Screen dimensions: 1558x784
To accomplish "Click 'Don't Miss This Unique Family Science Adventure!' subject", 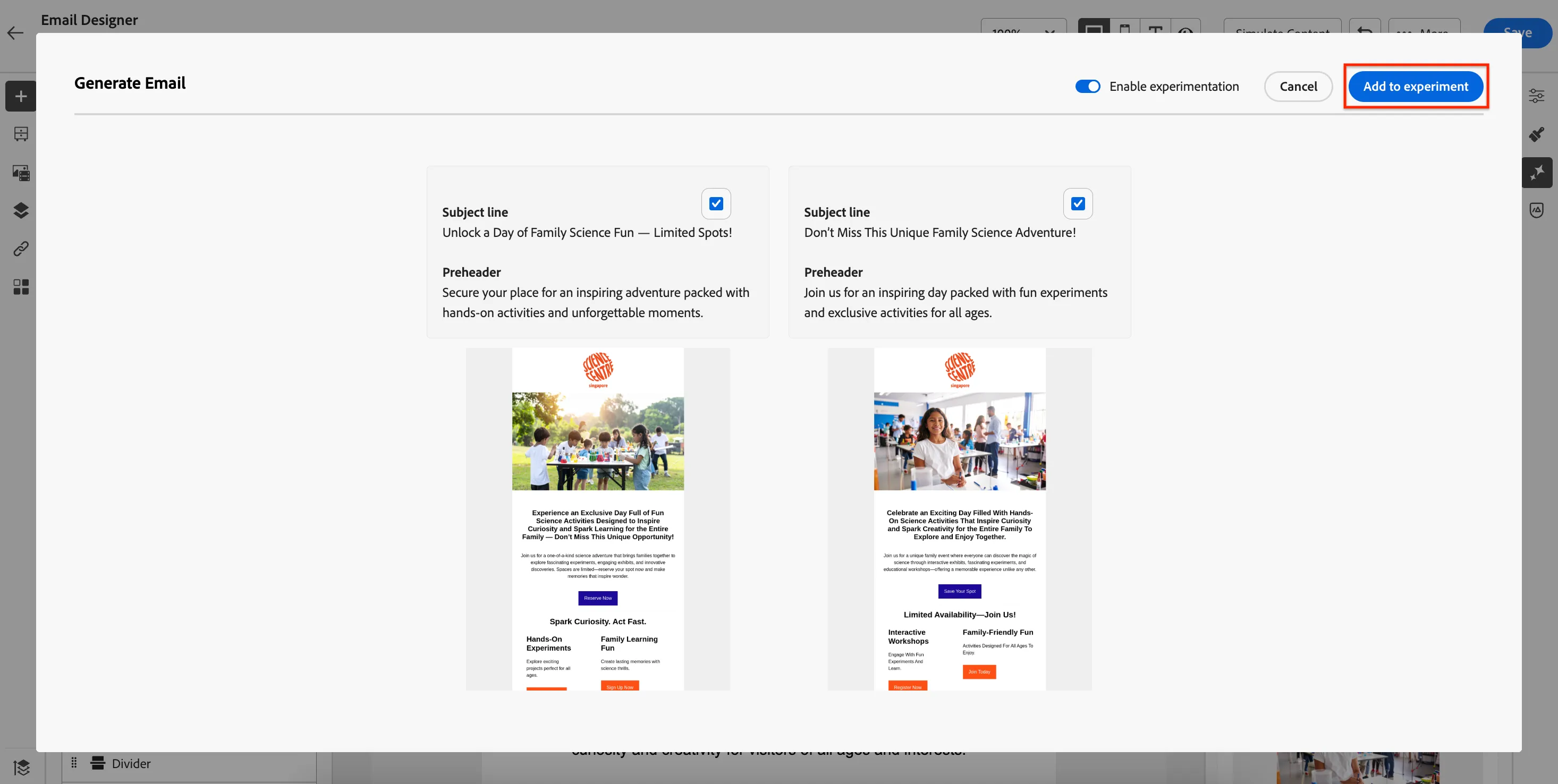I will (940, 233).
